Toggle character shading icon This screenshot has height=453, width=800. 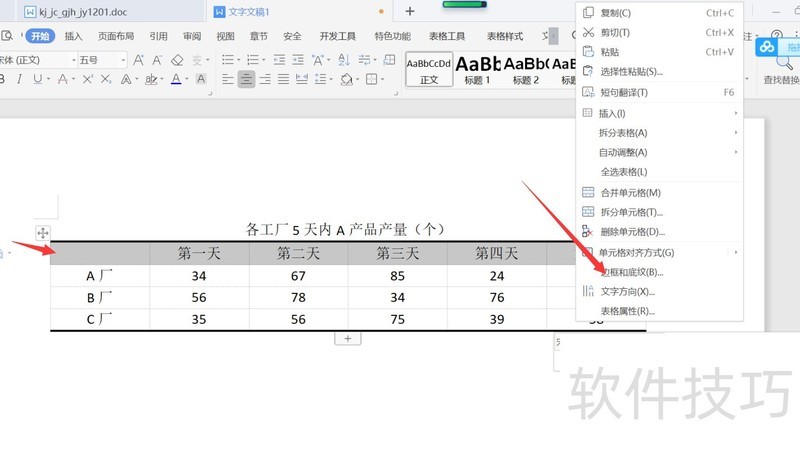tap(201, 79)
